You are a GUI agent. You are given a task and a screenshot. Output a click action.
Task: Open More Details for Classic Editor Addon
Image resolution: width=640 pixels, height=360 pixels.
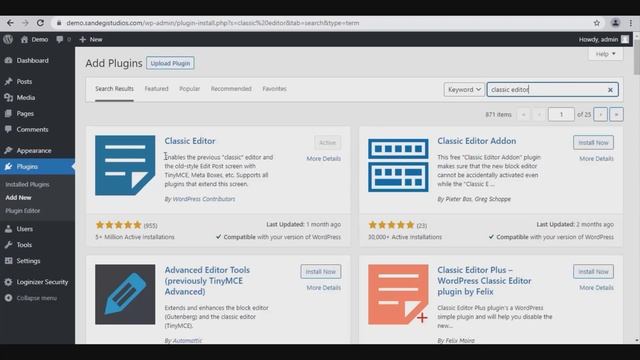click(596, 158)
